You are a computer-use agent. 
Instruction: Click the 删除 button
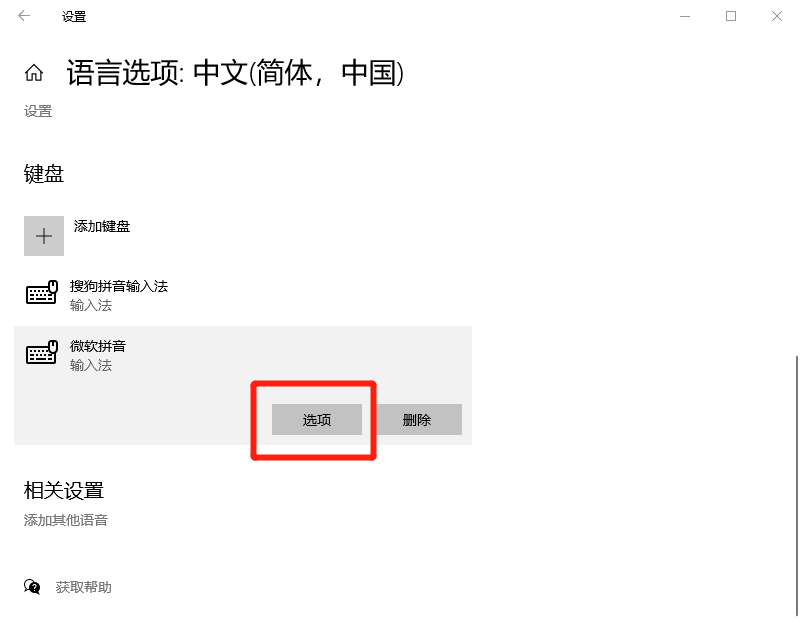417,420
